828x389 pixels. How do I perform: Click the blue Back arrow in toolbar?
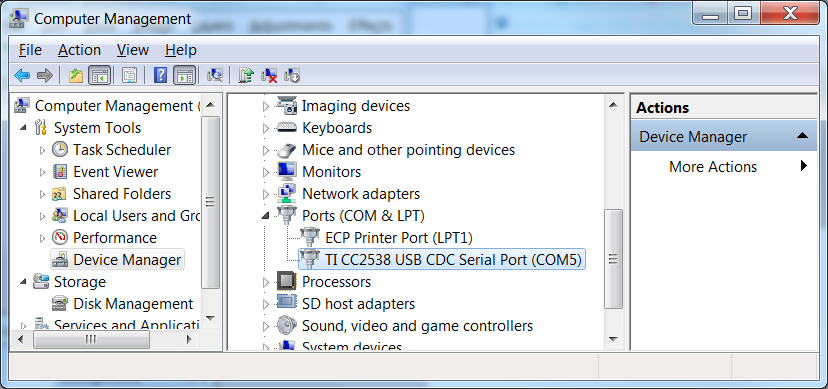tap(22, 75)
